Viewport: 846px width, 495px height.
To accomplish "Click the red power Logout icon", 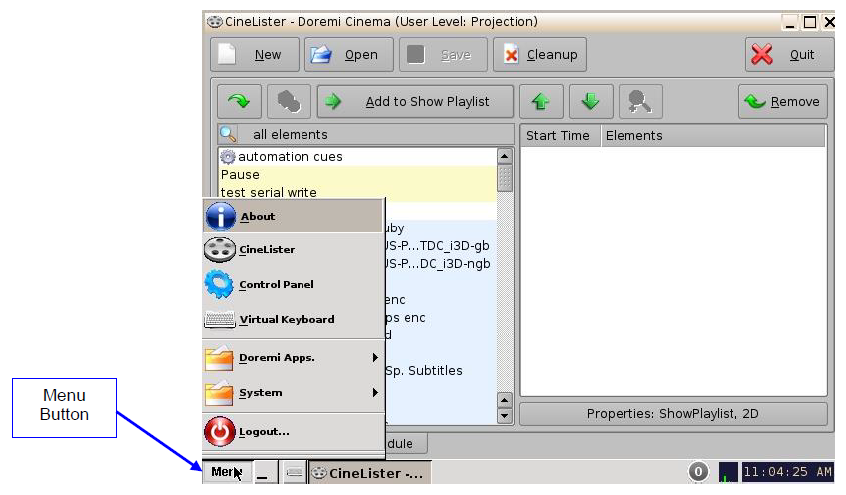I will tap(220, 431).
